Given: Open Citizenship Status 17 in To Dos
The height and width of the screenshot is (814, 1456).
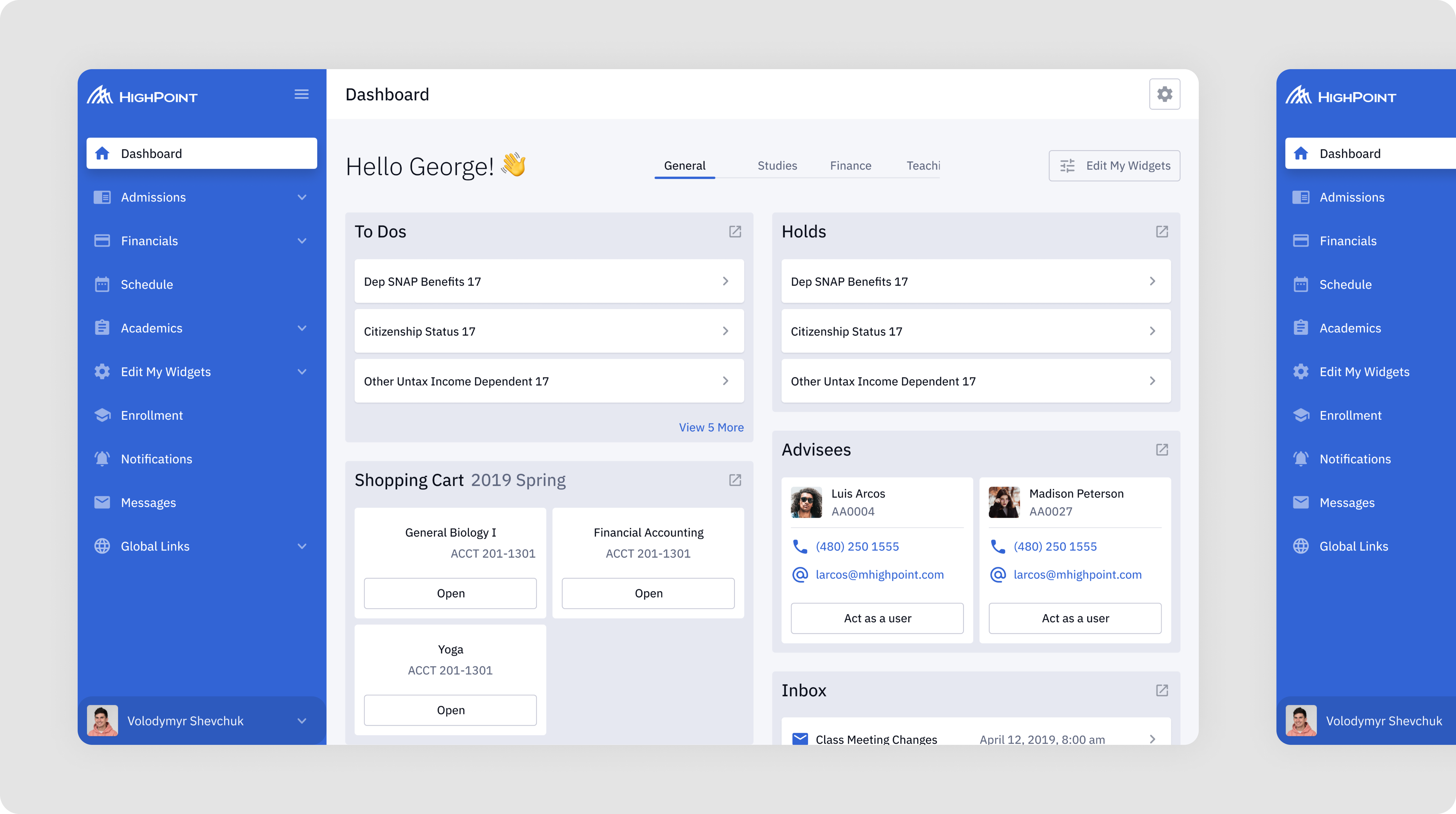Looking at the screenshot, I should pos(549,331).
